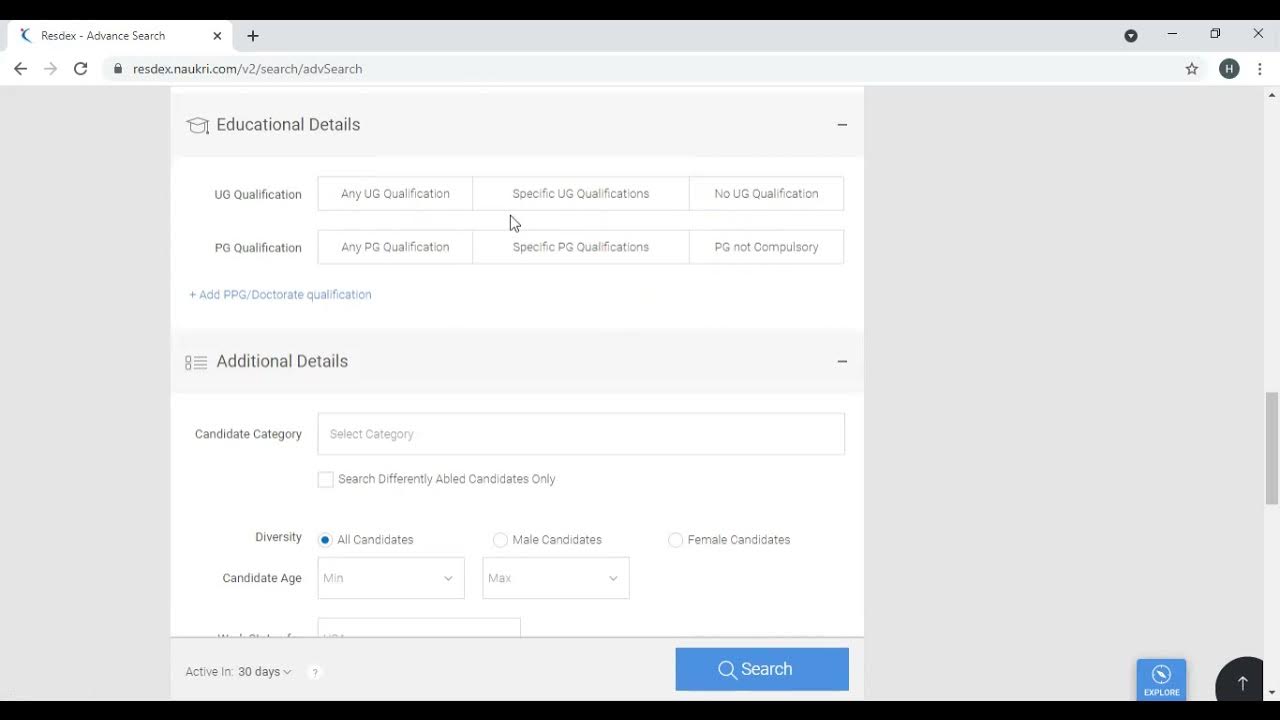Click the blue Search button
This screenshot has height=720, width=1280.
(x=762, y=669)
